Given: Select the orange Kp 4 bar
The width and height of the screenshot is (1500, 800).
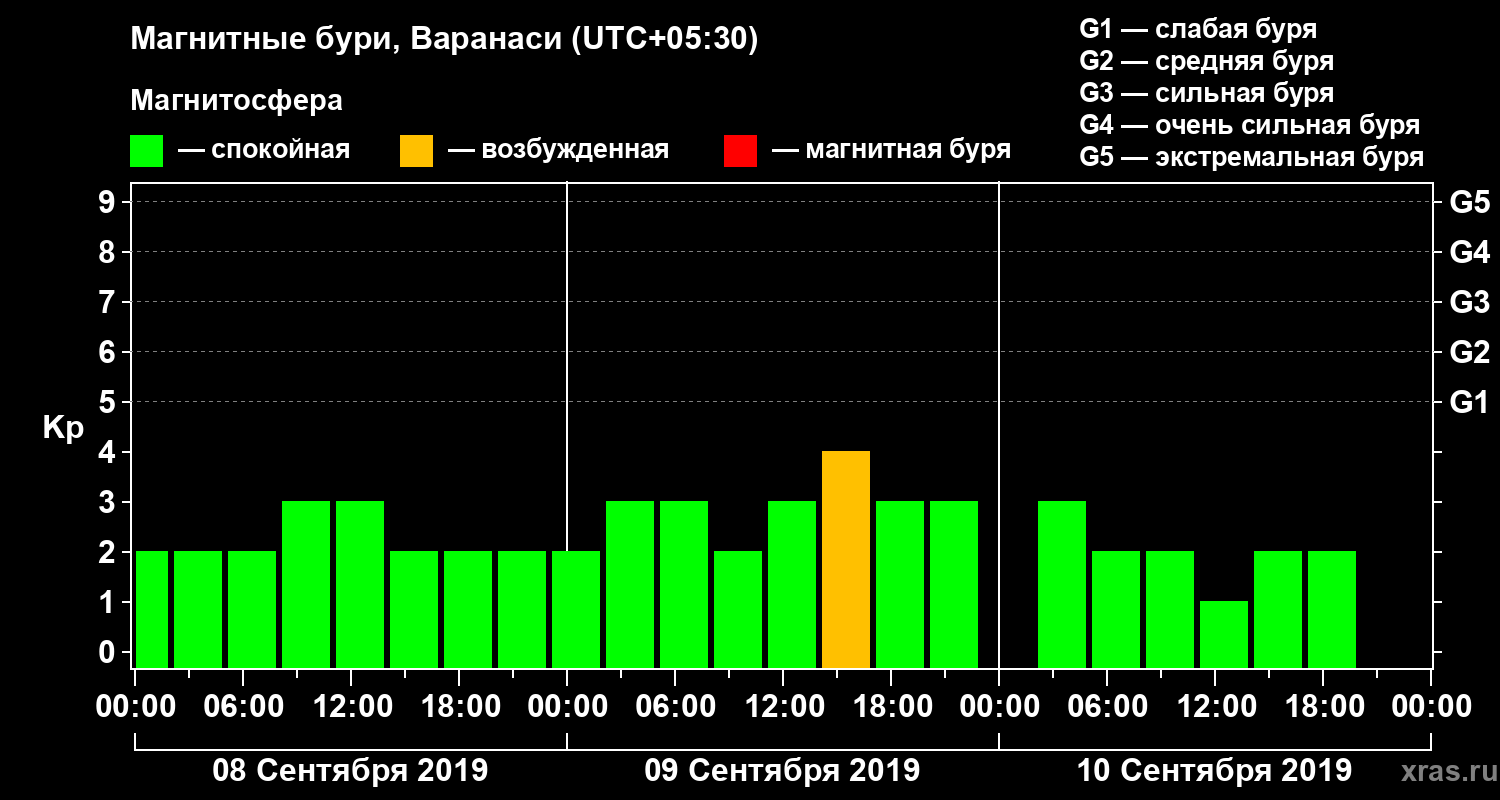Looking at the screenshot, I should 846,560.
